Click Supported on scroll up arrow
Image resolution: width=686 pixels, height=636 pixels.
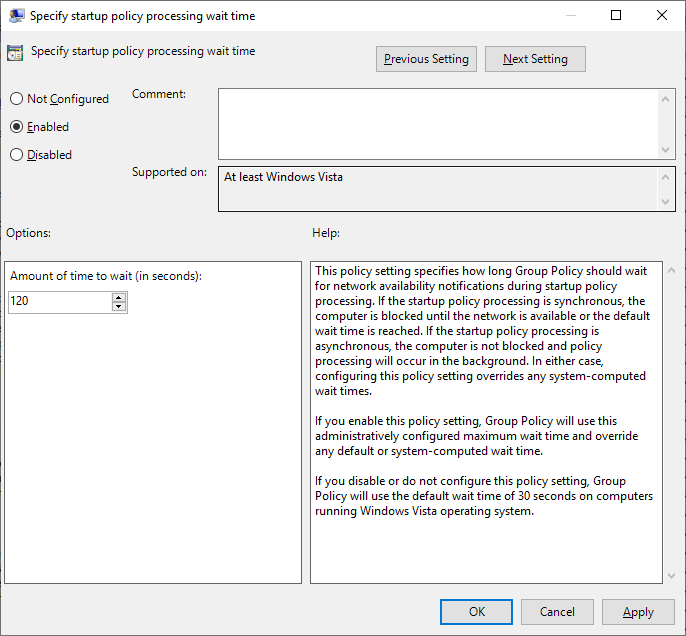665,177
